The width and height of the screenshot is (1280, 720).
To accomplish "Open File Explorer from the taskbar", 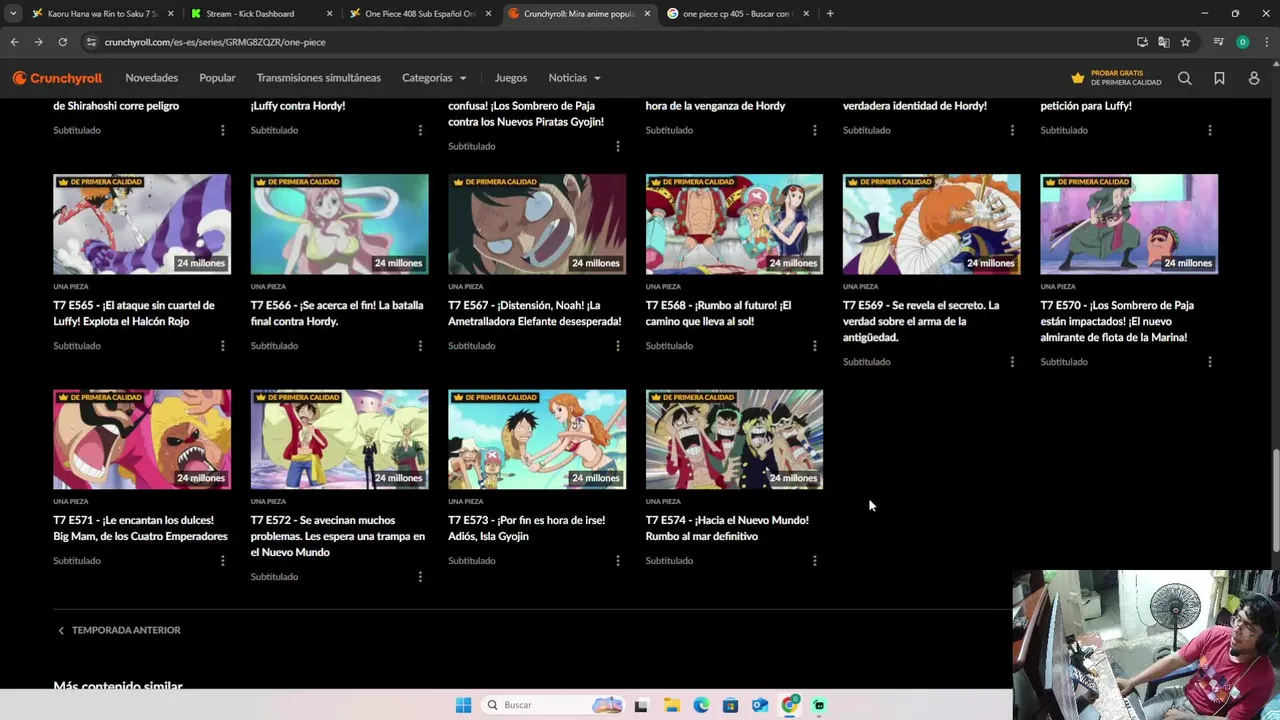I will 671,705.
